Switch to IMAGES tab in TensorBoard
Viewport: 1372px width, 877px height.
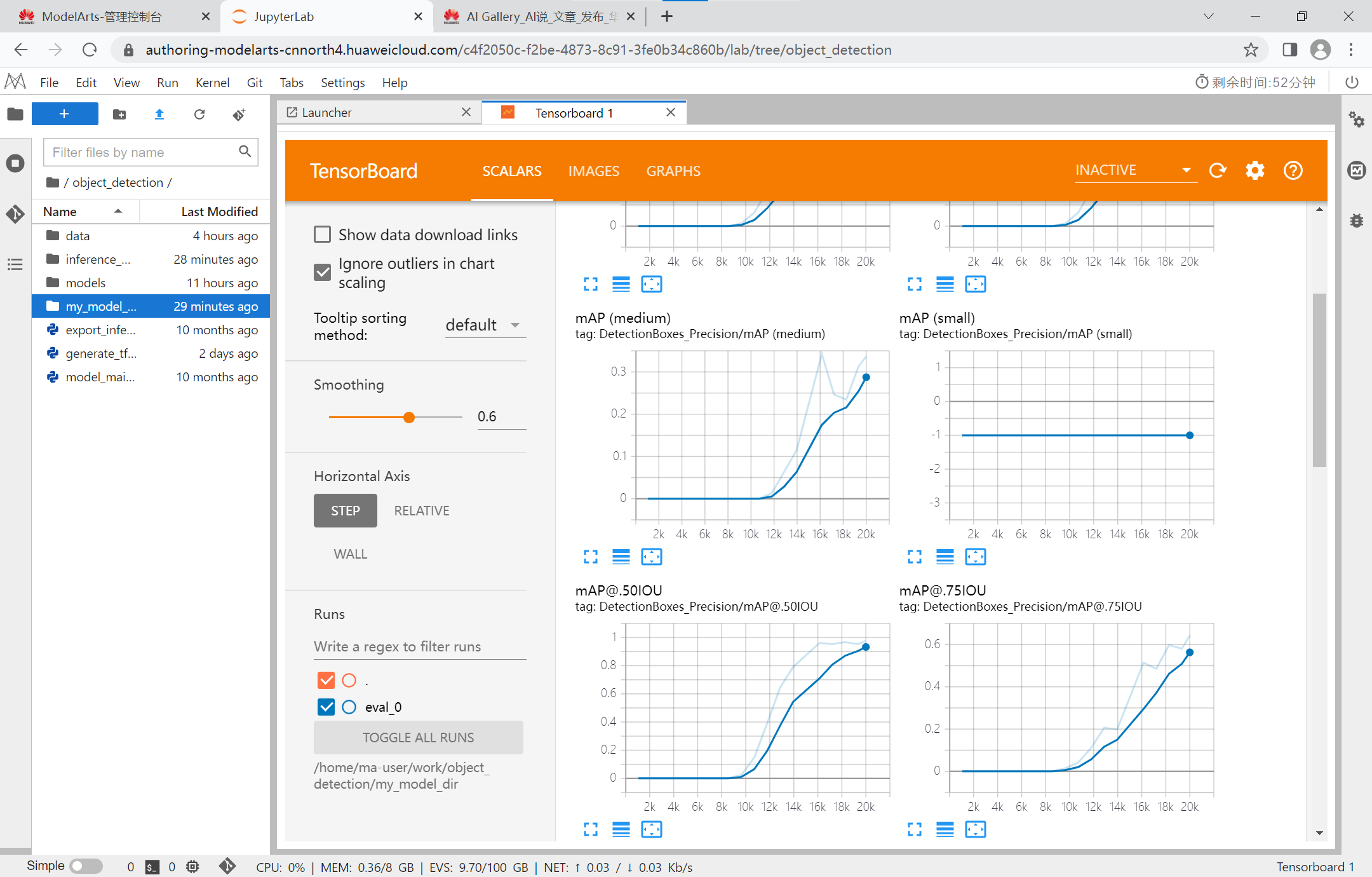[x=593, y=171]
